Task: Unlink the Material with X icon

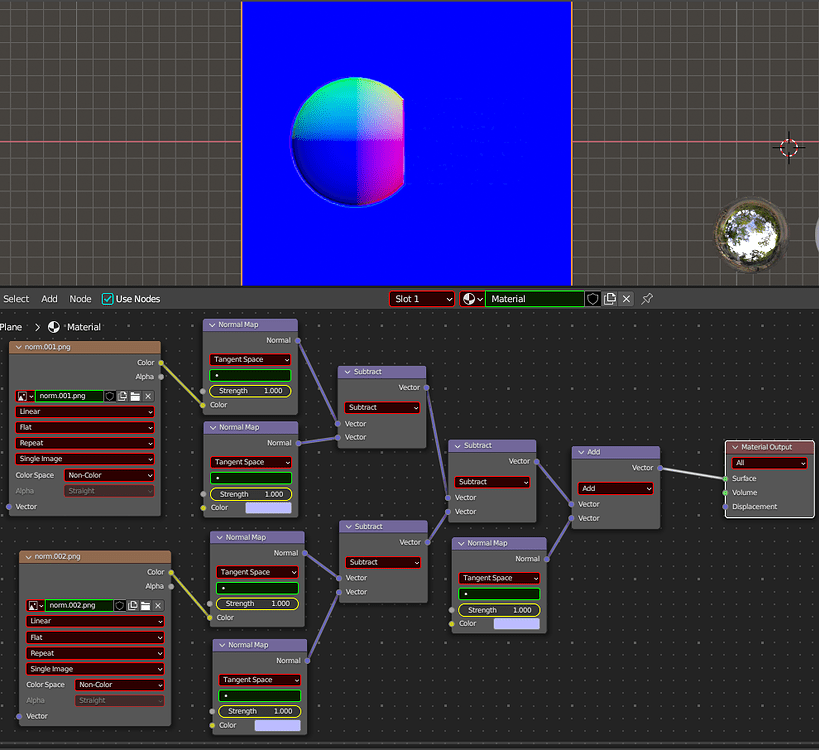Action: (626, 299)
